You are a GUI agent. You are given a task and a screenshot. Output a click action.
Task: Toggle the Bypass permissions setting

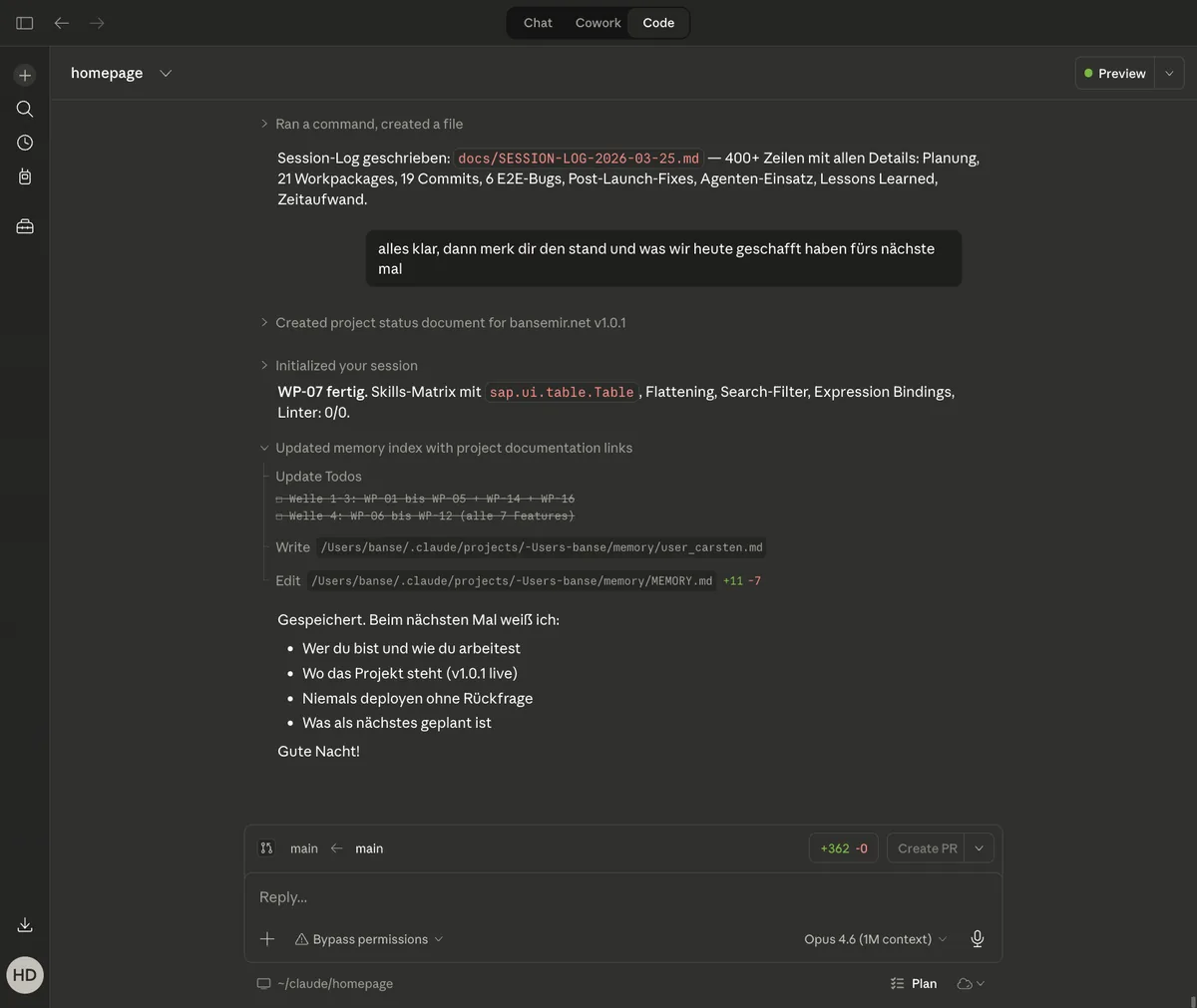(x=368, y=938)
